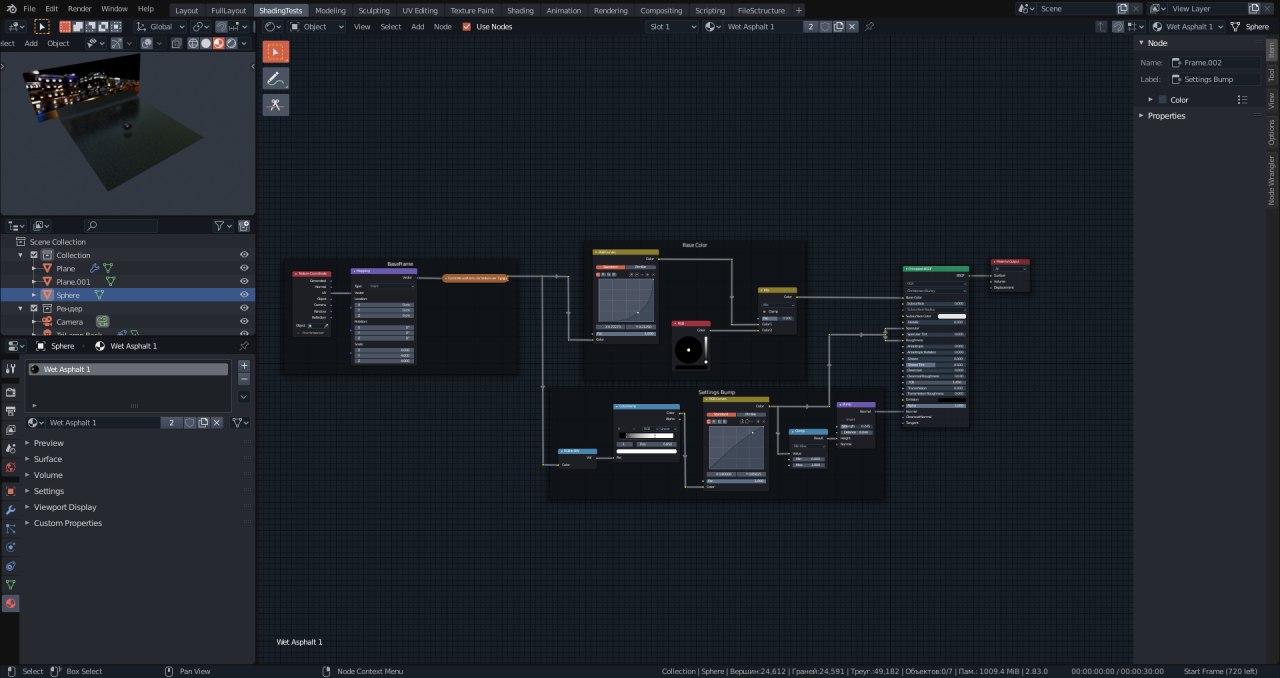Expand the Surface panel
Screen dimensions: 1280x678
[48, 459]
